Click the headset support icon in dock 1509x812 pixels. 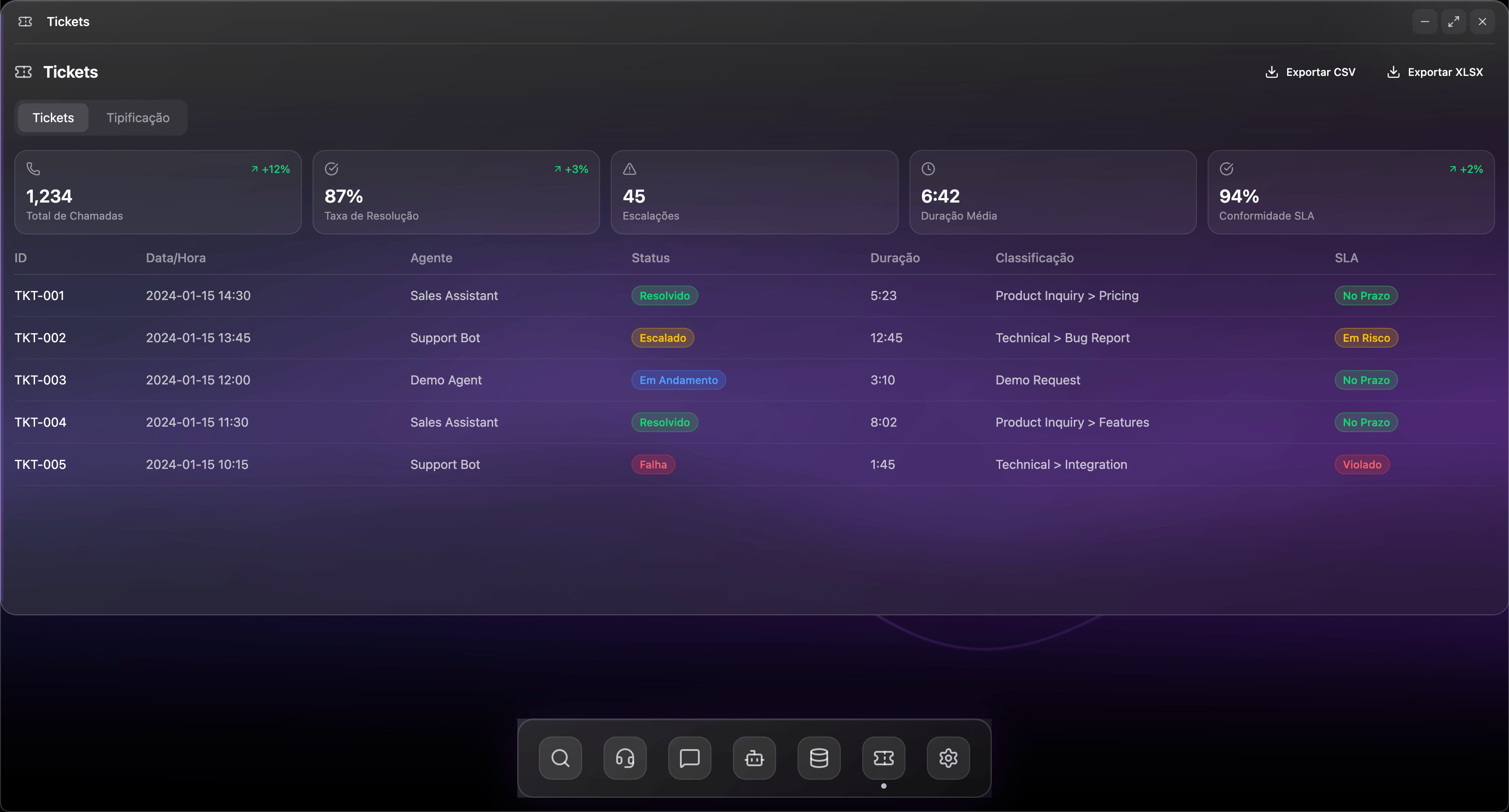pos(624,758)
